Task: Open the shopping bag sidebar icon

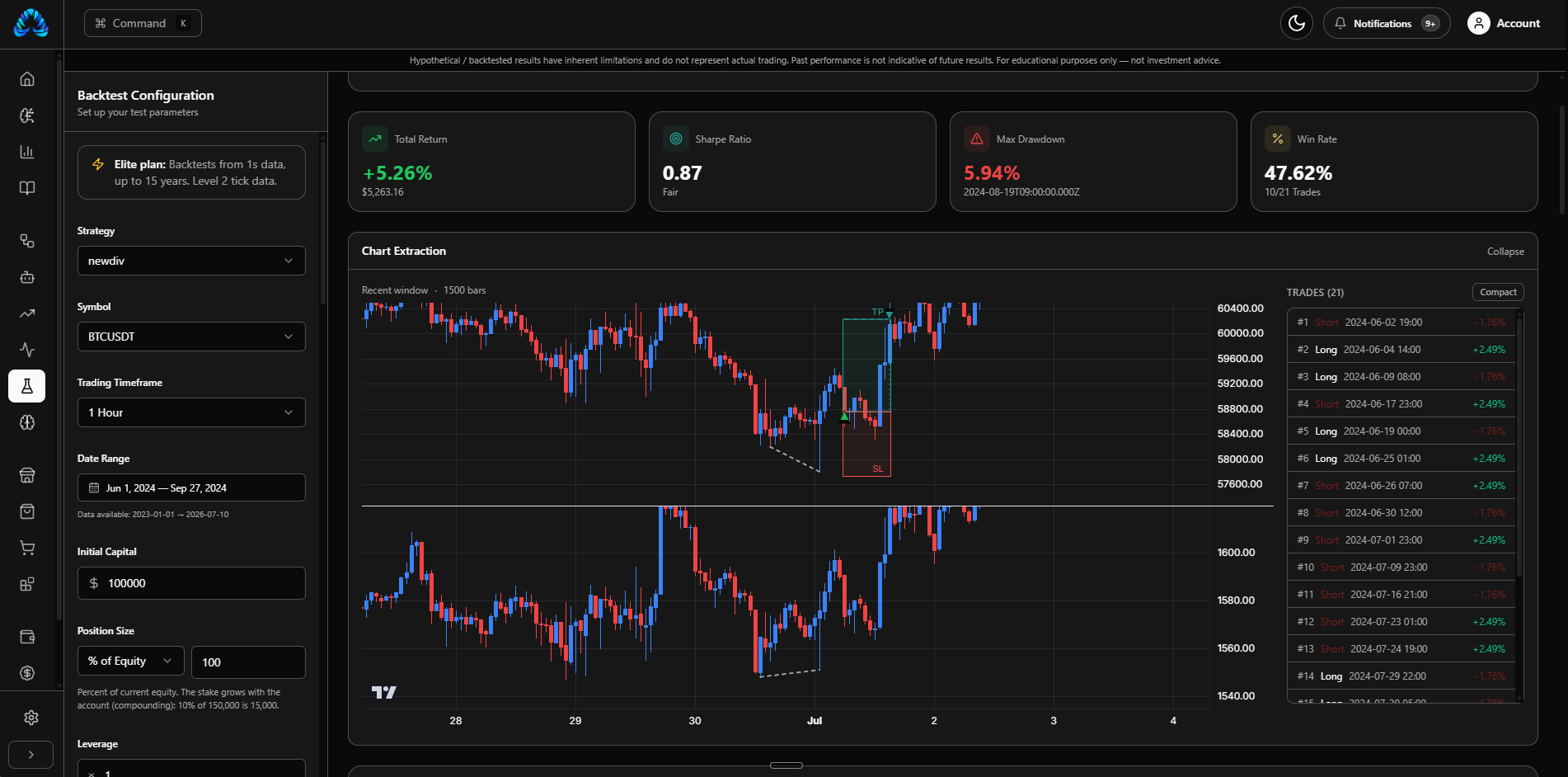Action: click(x=27, y=511)
